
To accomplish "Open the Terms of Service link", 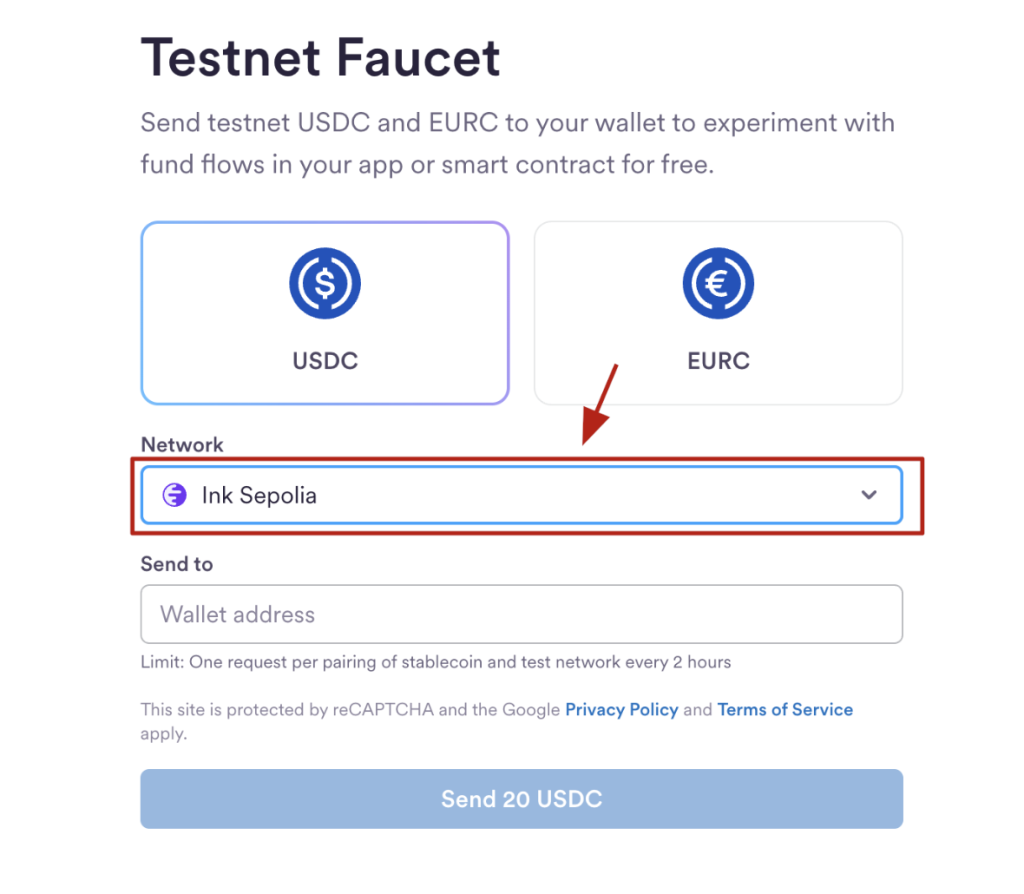I will pos(785,710).
